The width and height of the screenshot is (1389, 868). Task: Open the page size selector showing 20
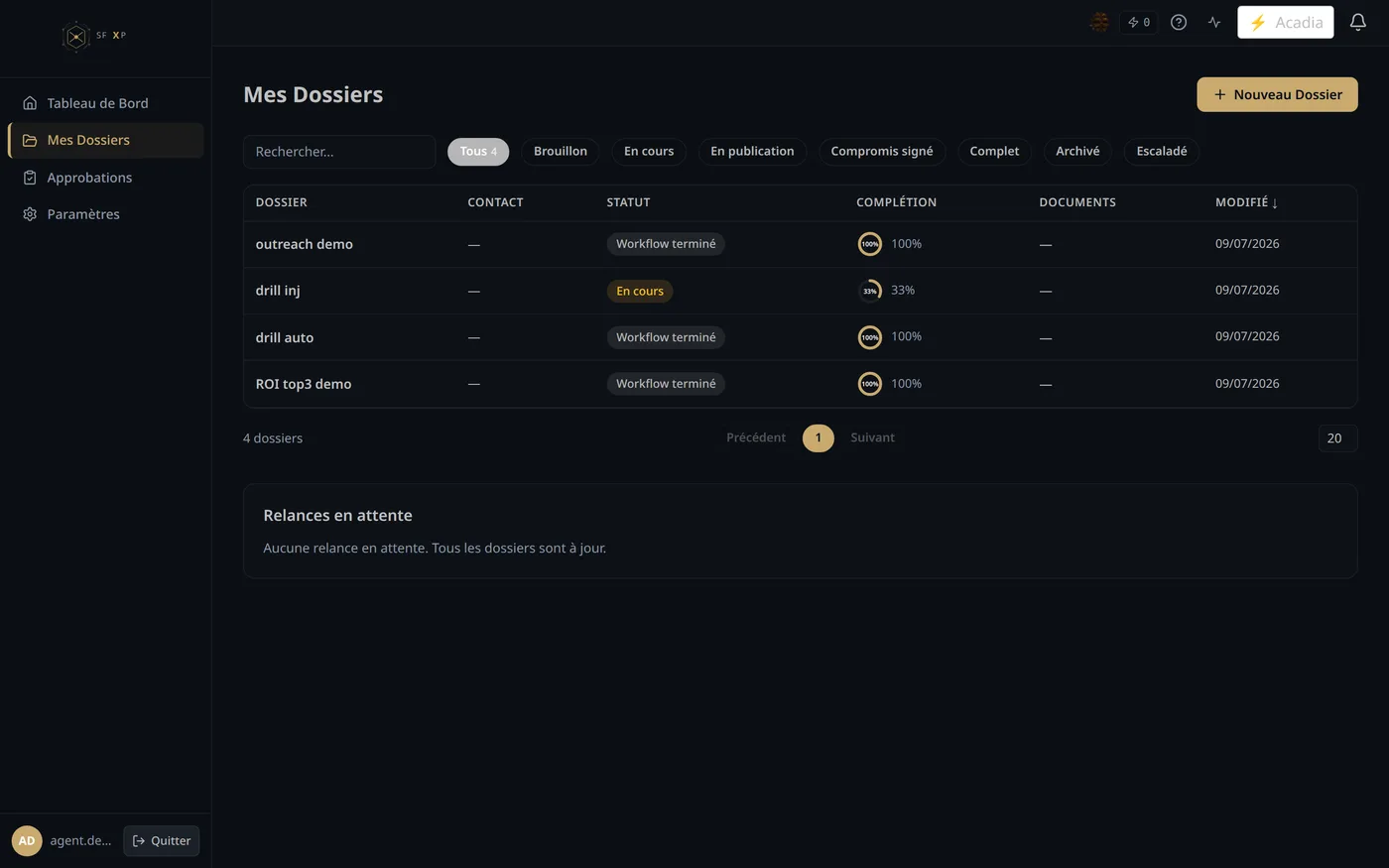pyautogui.click(x=1337, y=437)
